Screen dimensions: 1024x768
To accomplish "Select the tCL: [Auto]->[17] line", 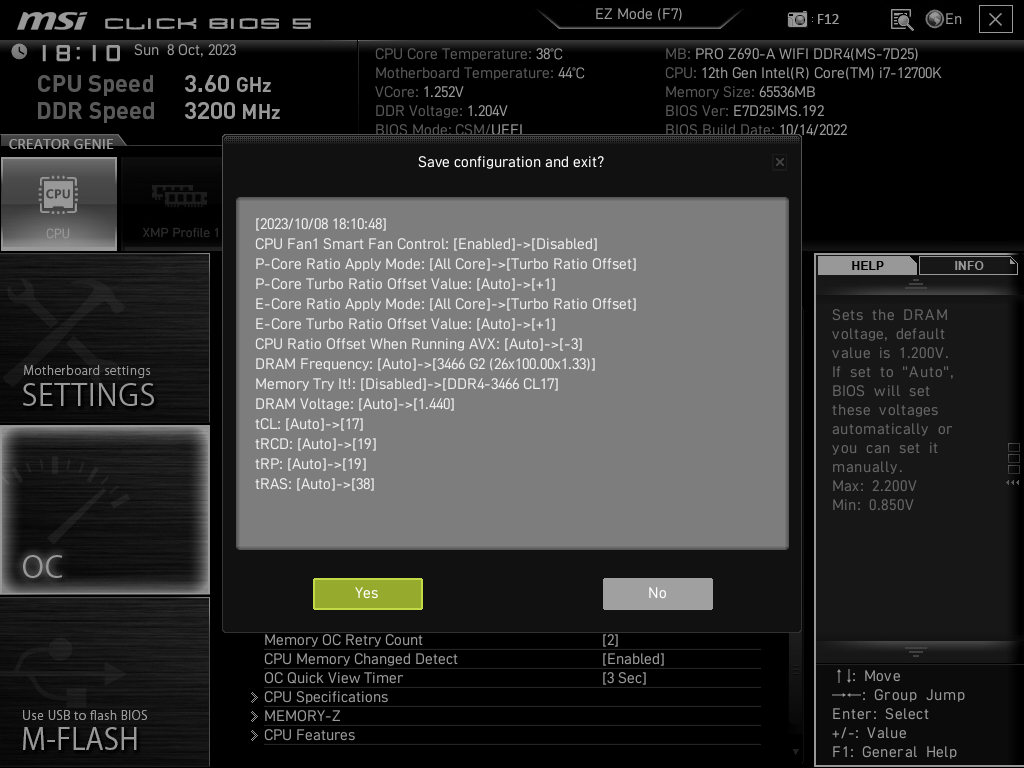I will pos(309,424).
